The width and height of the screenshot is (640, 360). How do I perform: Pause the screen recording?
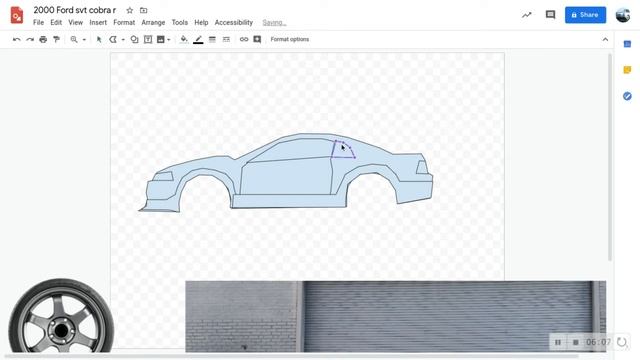coord(558,342)
